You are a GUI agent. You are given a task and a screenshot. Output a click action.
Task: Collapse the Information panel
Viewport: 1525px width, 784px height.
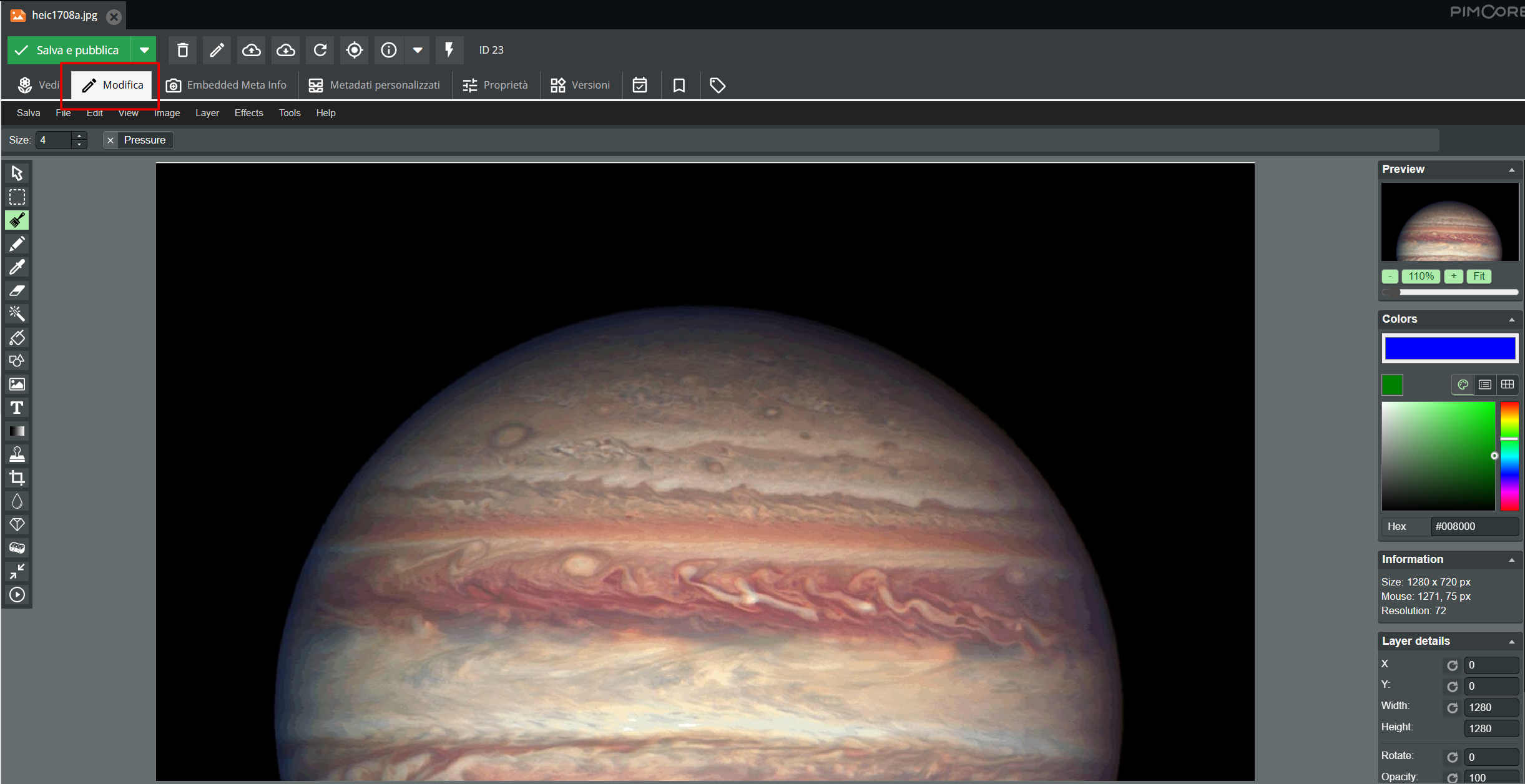pos(1511,560)
